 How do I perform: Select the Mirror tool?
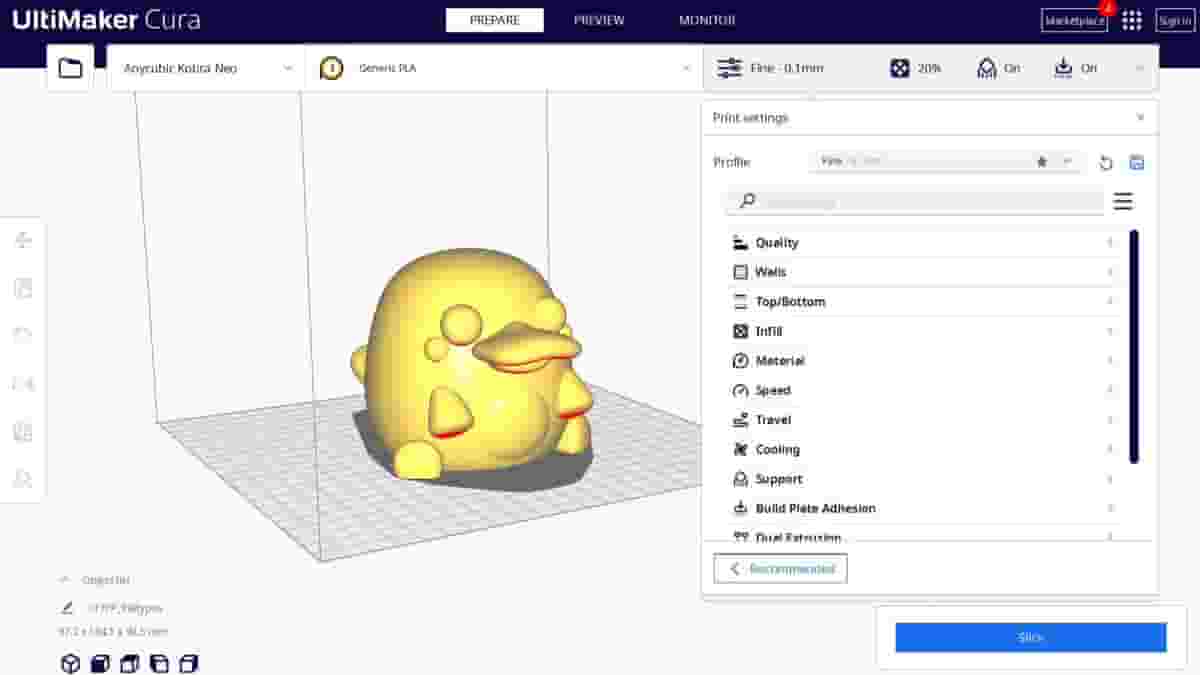coord(22,383)
